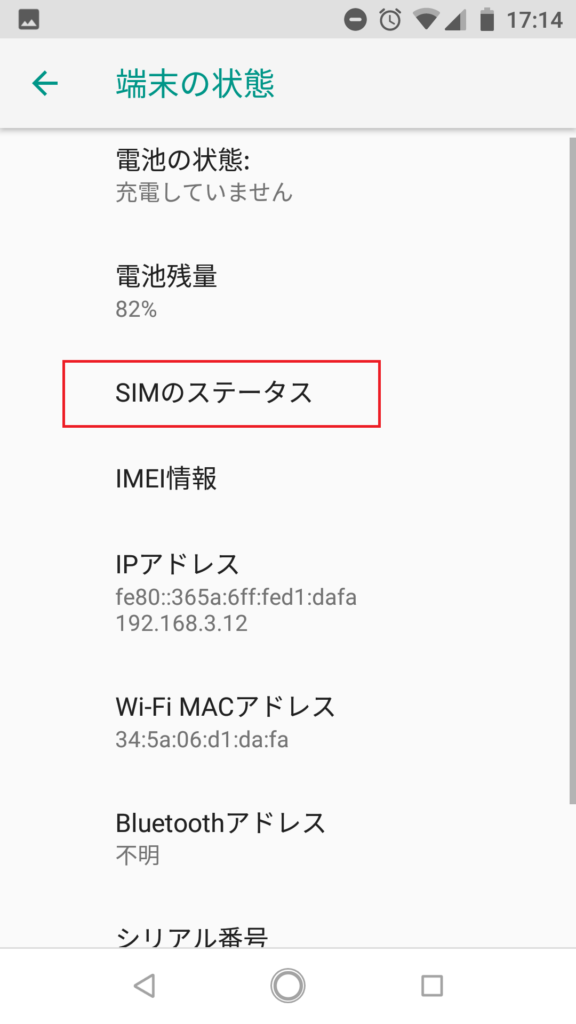Tap the Android back navigation triangle

(144, 985)
